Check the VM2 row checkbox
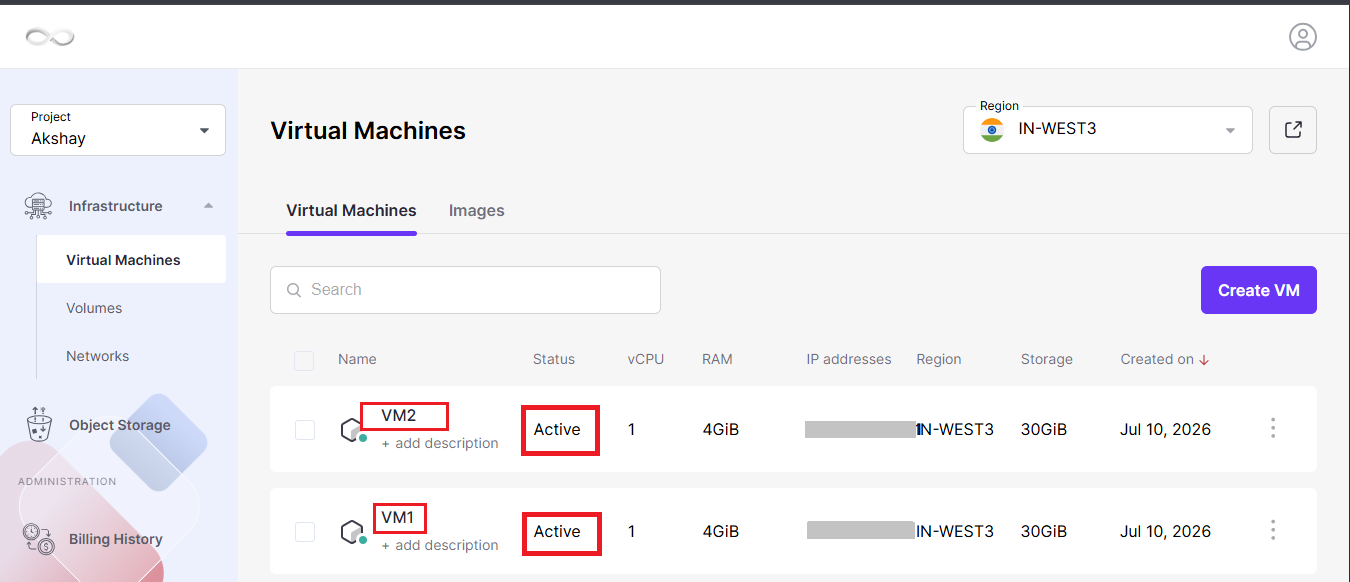 pyautogui.click(x=304, y=430)
